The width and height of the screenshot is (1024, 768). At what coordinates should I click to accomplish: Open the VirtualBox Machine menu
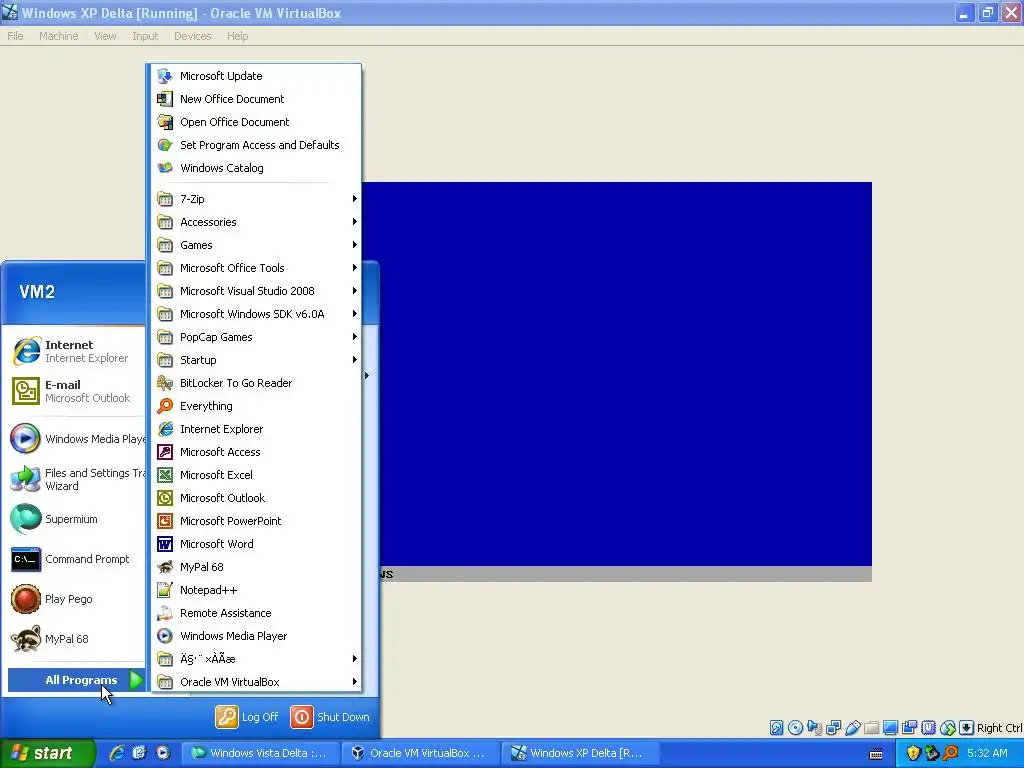(x=59, y=36)
